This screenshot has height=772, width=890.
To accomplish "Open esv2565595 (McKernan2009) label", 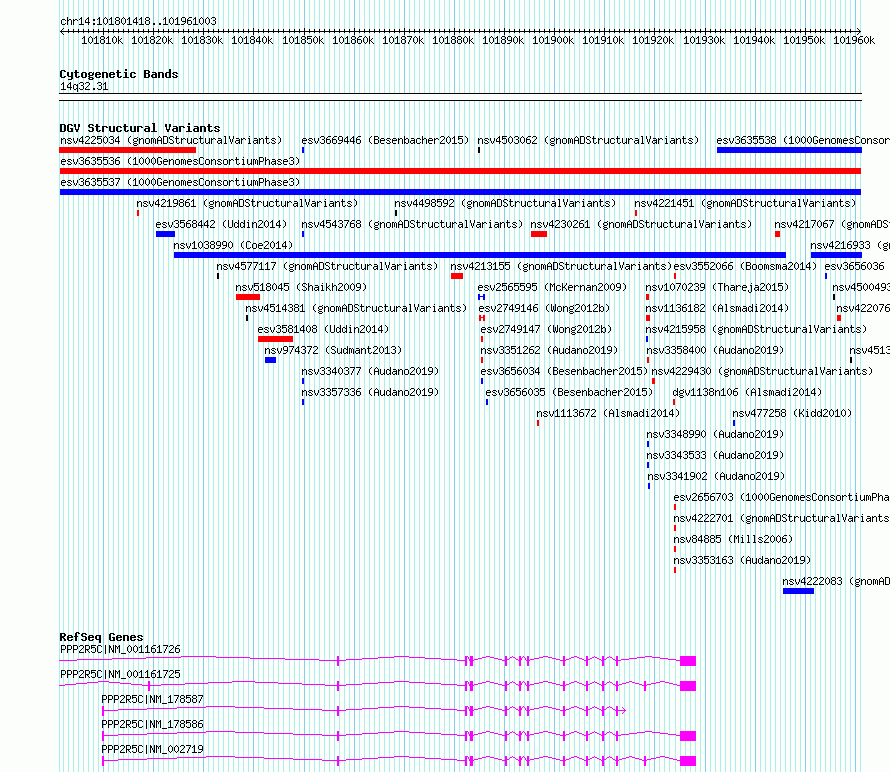I will click(x=552, y=287).
